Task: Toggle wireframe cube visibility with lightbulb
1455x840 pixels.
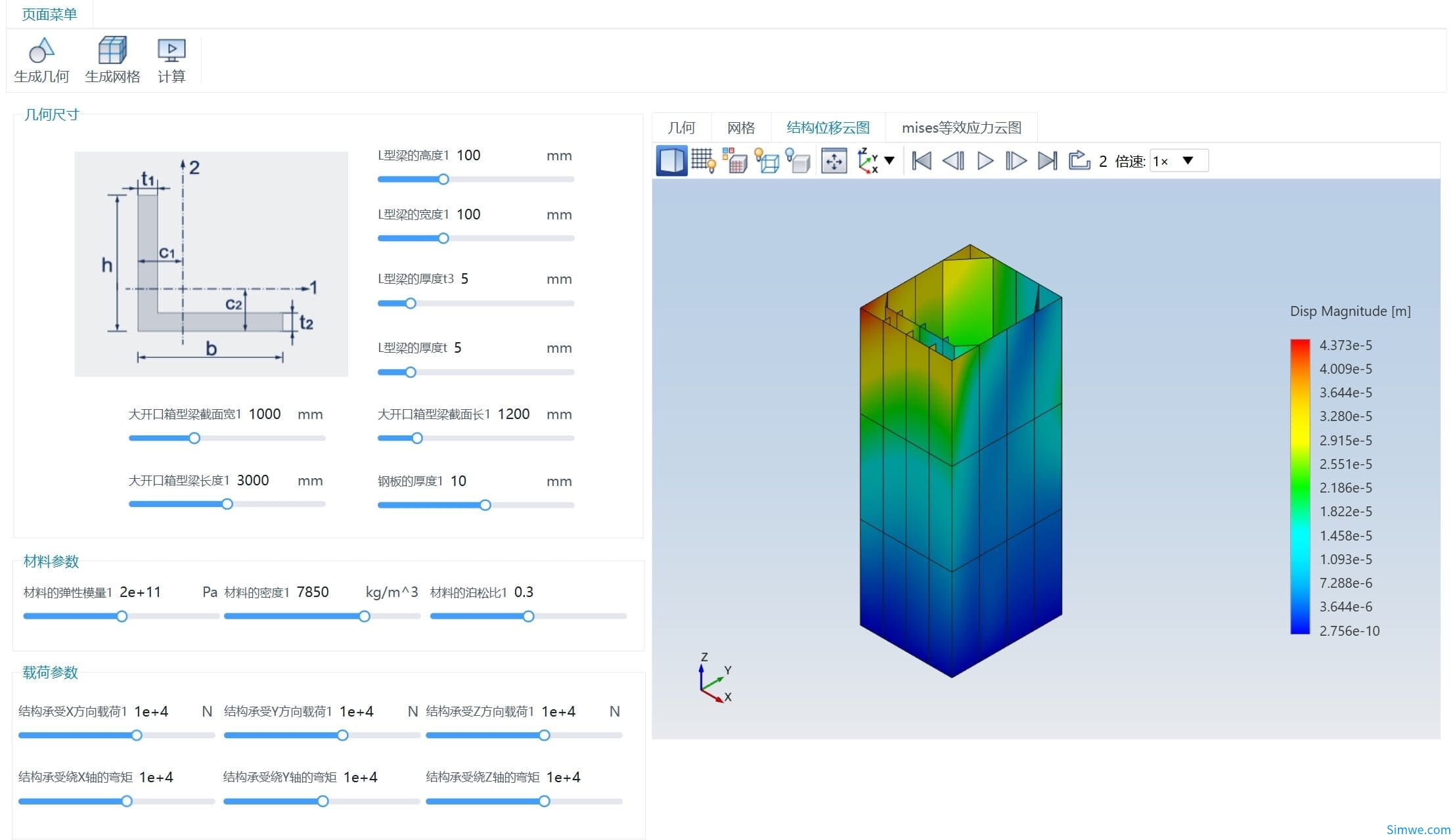Action: 767,161
